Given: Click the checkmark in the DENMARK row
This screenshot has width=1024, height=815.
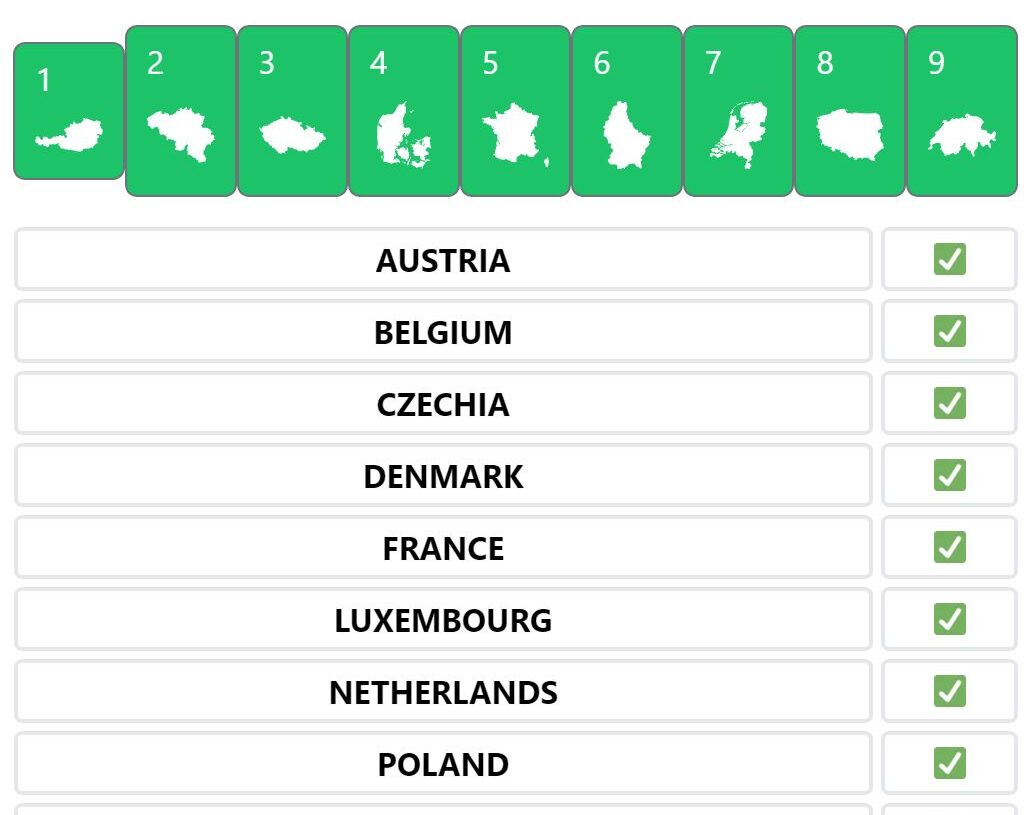Looking at the screenshot, I should point(950,475).
